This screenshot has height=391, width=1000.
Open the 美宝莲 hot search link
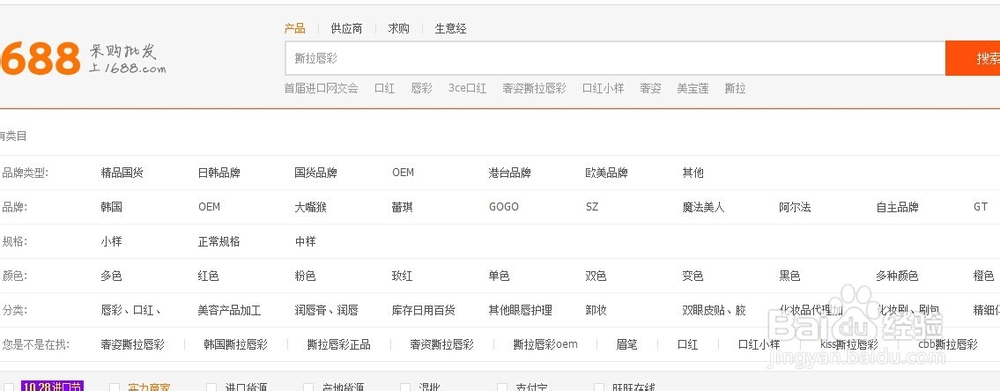click(x=693, y=89)
